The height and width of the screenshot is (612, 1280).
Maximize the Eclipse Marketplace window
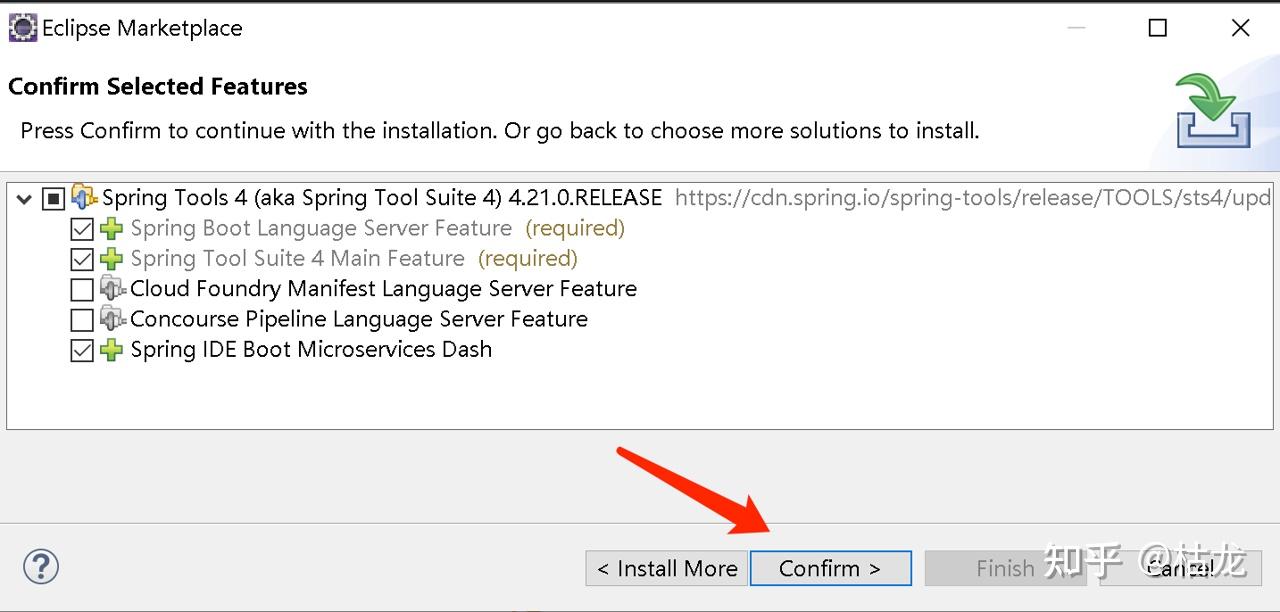point(1158,28)
